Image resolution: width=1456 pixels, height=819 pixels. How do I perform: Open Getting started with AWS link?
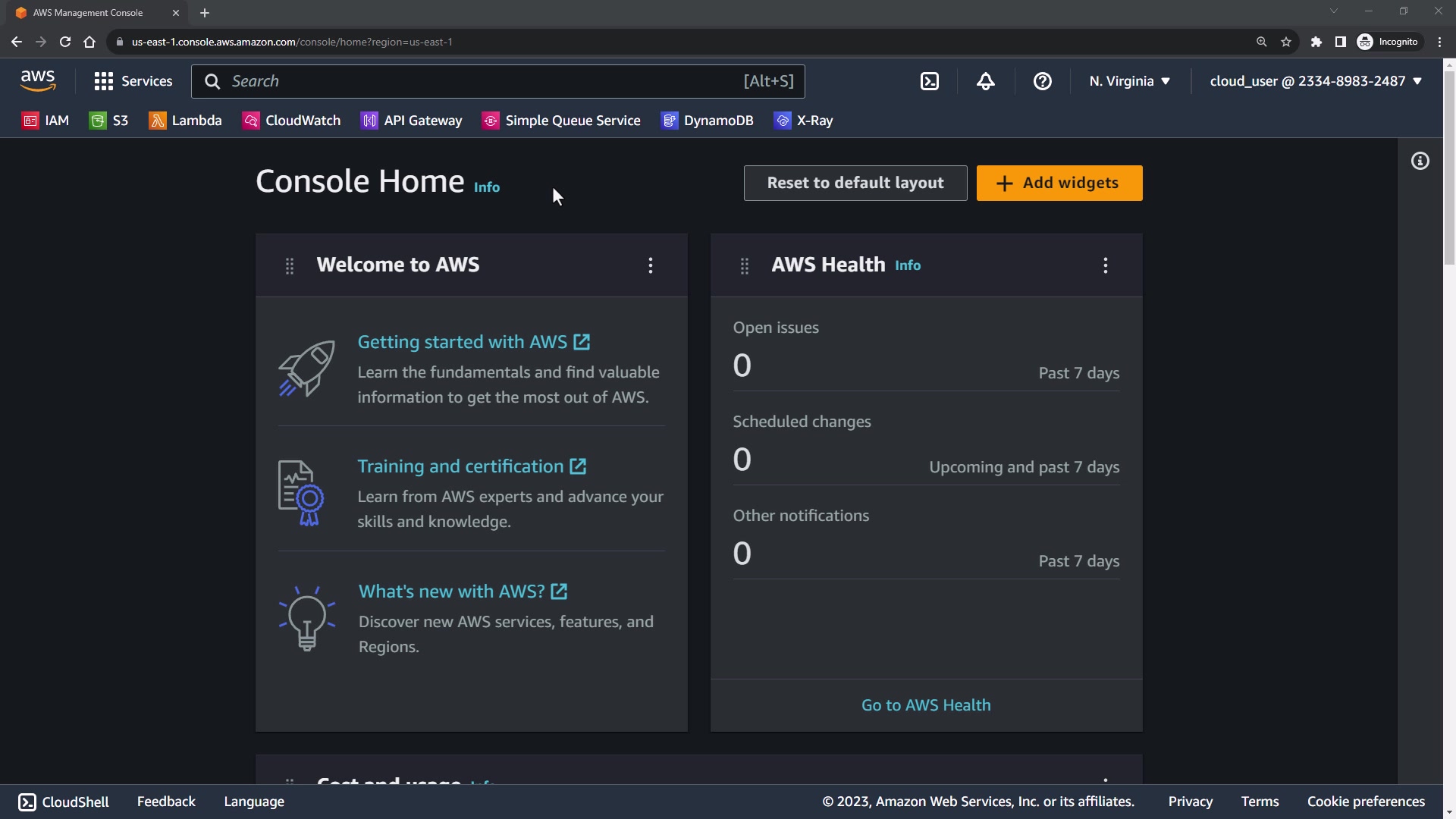point(463,342)
